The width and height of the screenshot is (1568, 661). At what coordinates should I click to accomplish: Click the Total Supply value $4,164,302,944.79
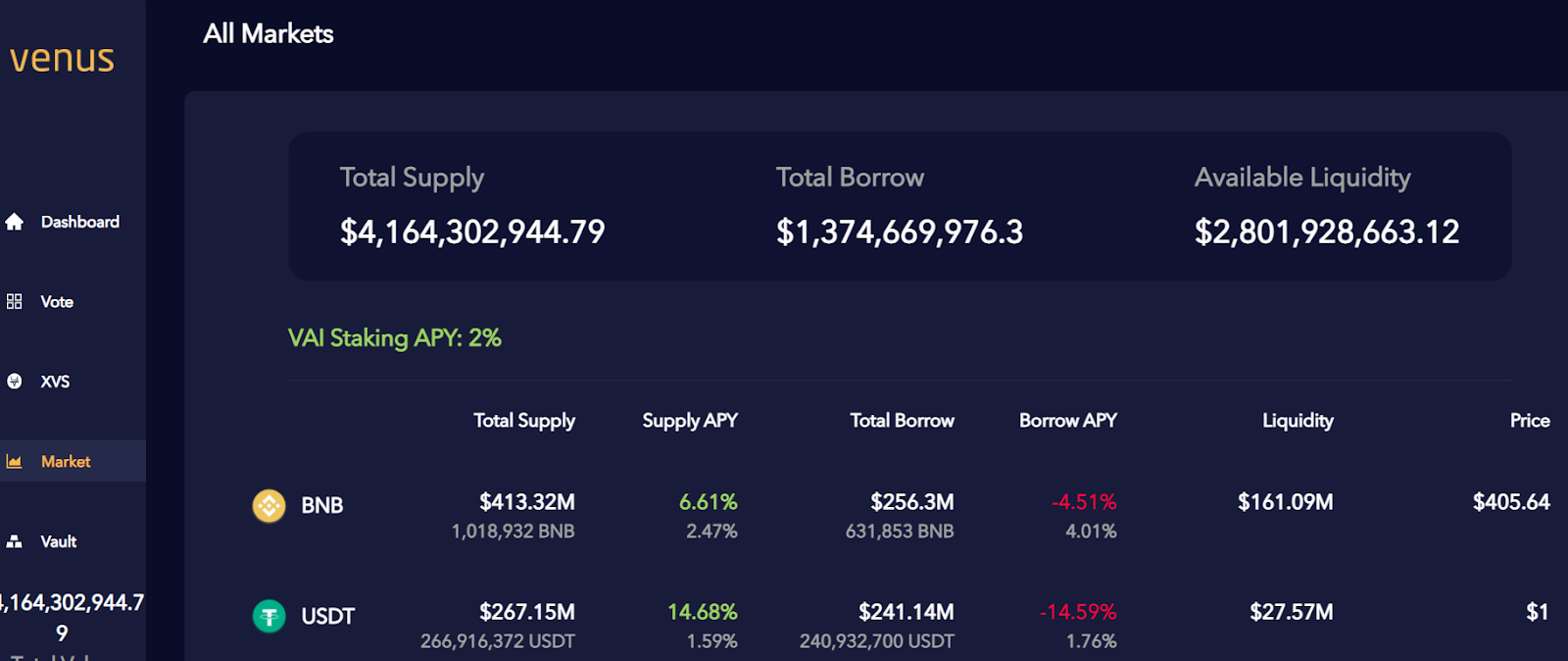(472, 232)
